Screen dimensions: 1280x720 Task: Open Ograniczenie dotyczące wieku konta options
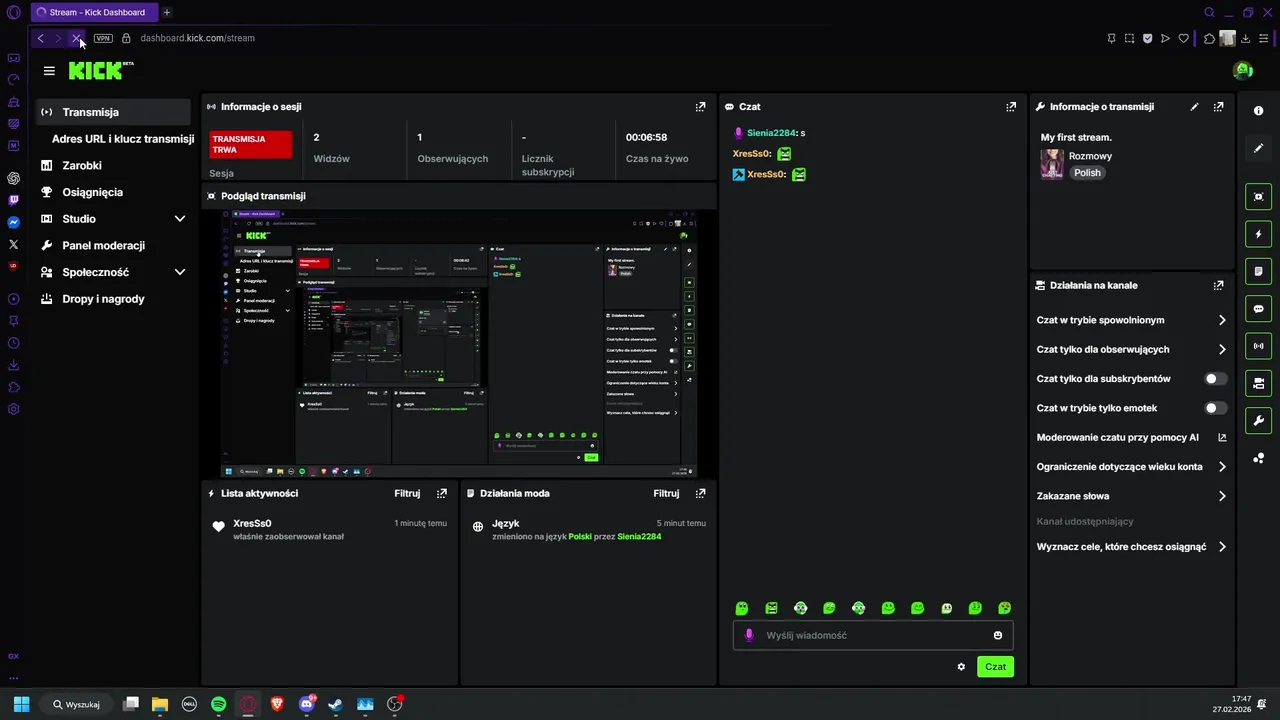point(1132,467)
